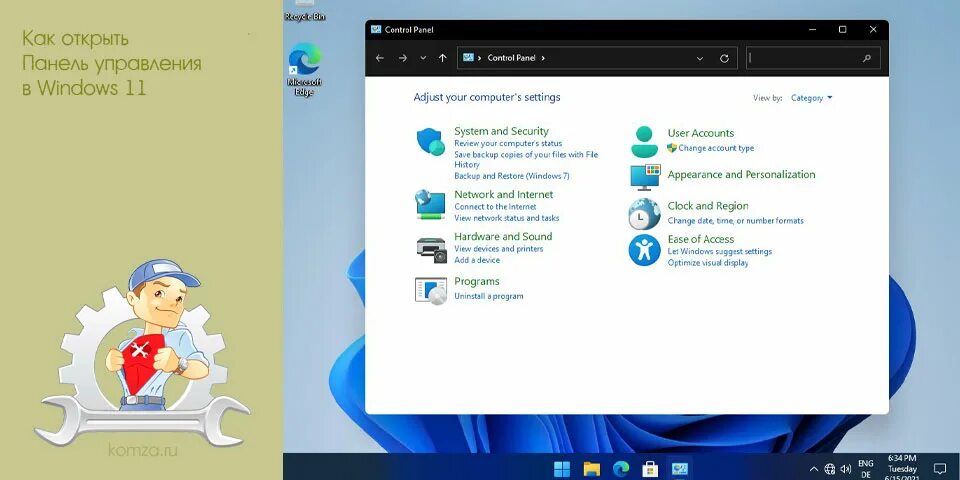Open Ease of Access icon

[x=644, y=250]
